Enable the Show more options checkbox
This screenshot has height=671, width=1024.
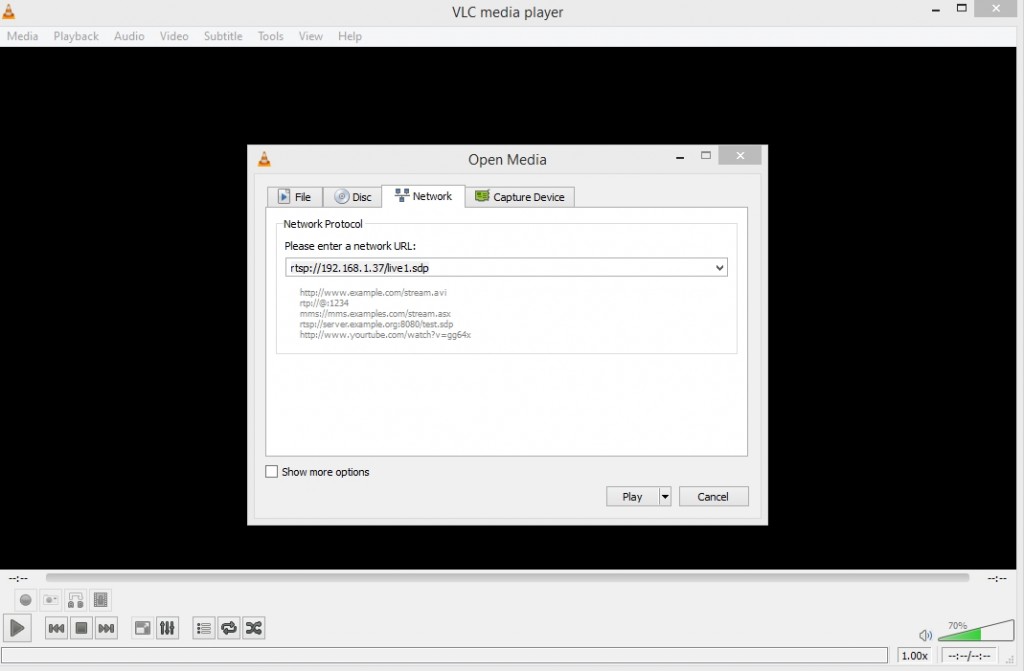[270, 471]
